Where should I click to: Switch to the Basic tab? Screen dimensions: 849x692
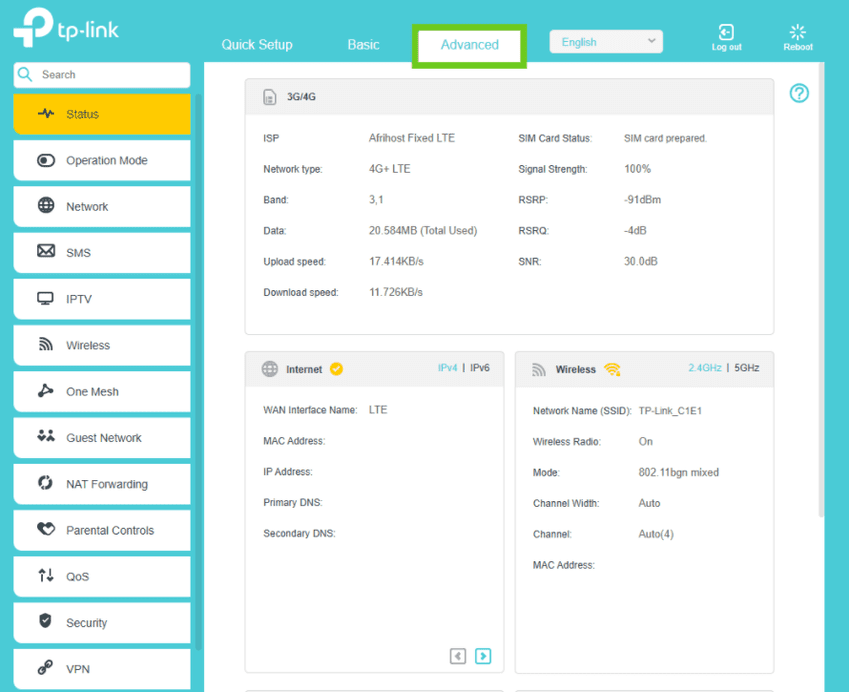[363, 44]
